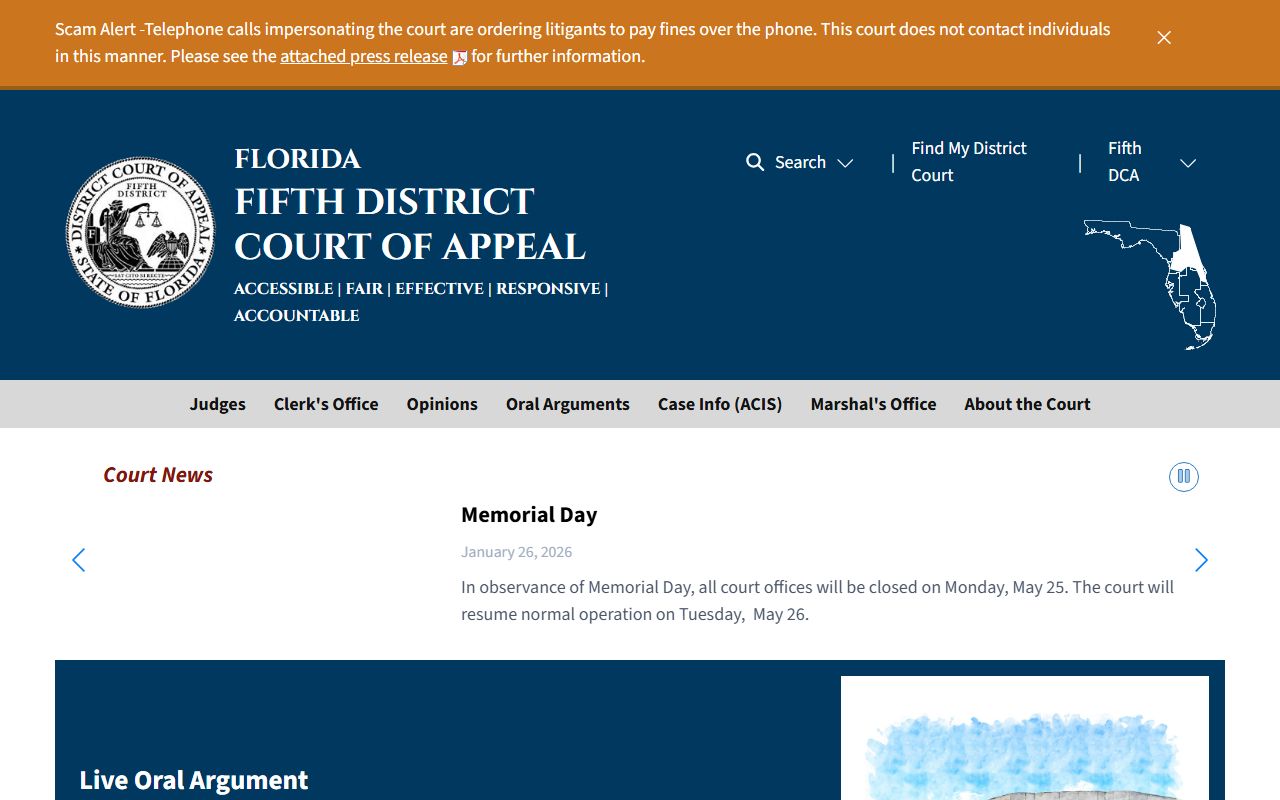Expand the Fifth DCA dropdown chevron
The image size is (1280, 800).
(1188, 163)
